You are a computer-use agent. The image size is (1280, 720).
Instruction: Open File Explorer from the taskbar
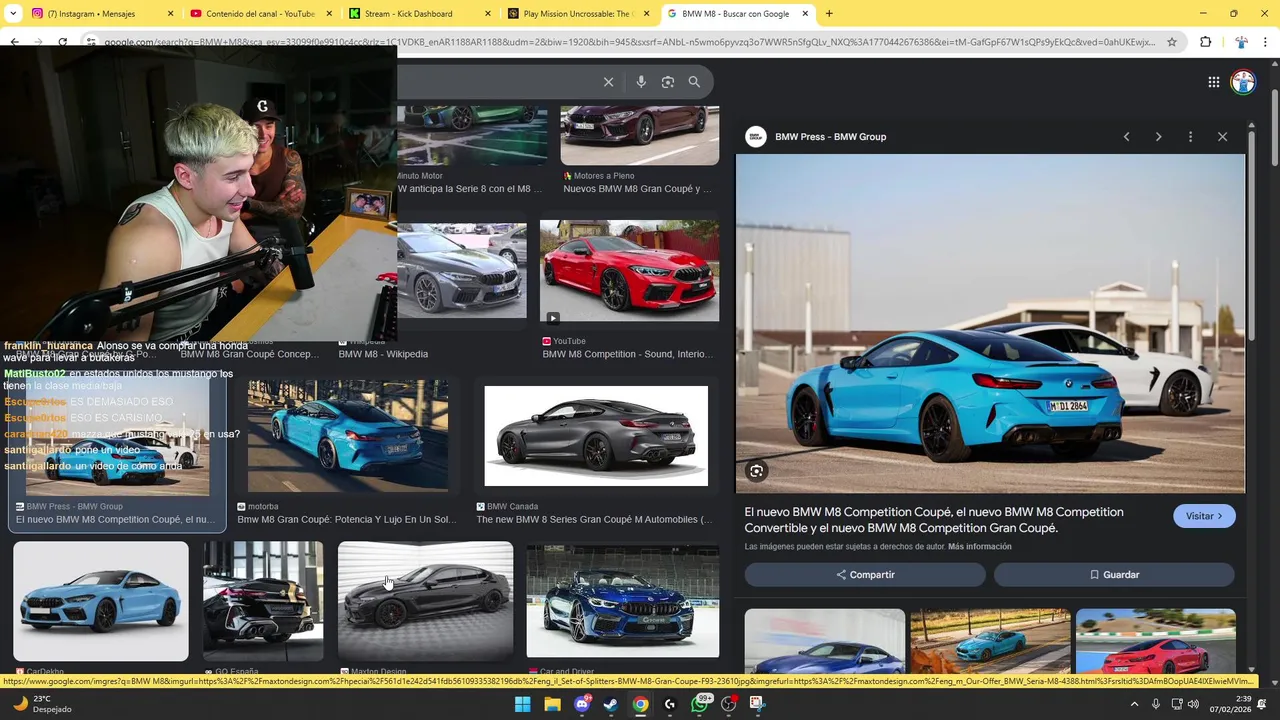coord(552,704)
